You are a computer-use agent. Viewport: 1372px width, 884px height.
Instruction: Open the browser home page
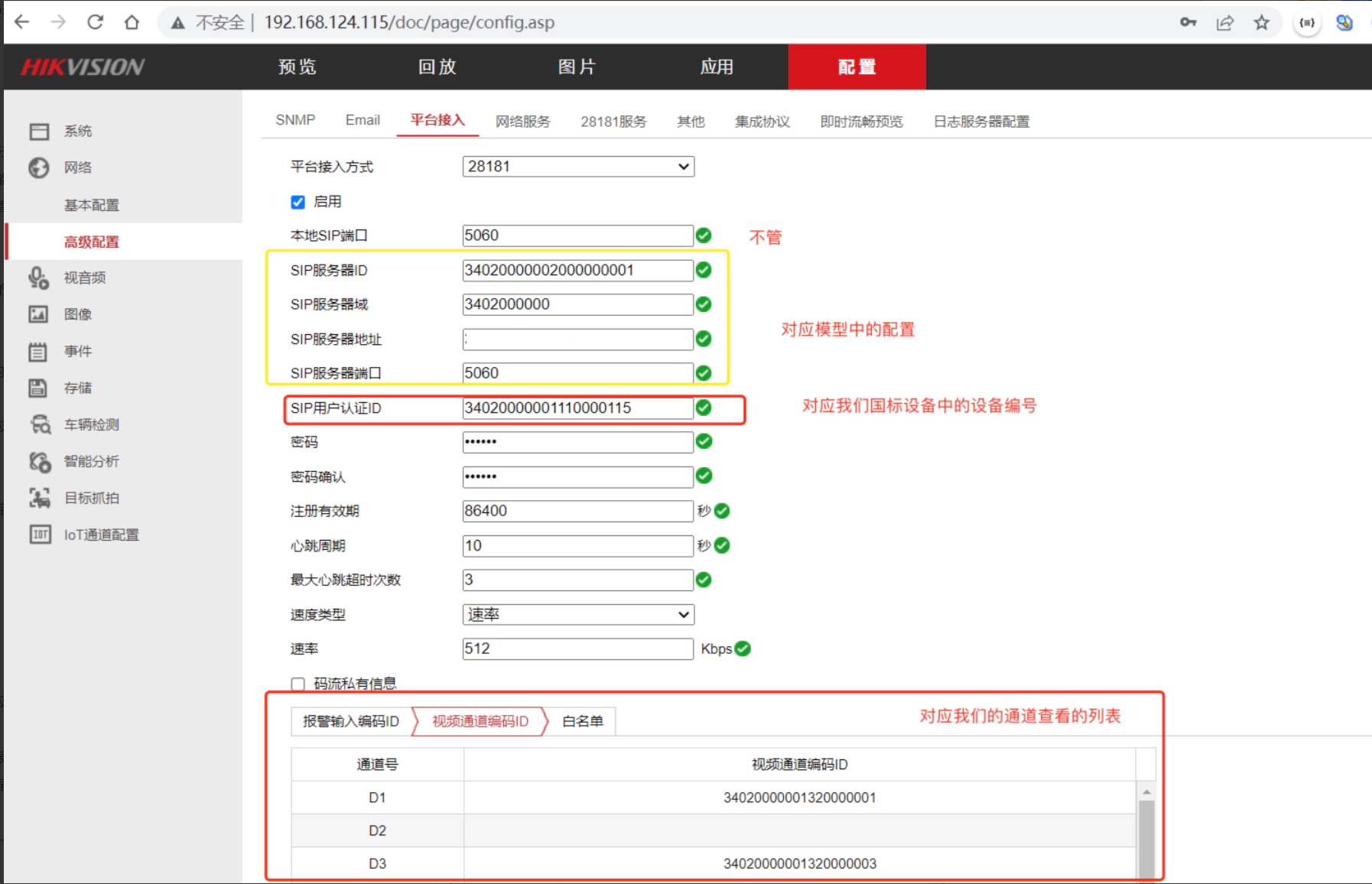point(132,22)
